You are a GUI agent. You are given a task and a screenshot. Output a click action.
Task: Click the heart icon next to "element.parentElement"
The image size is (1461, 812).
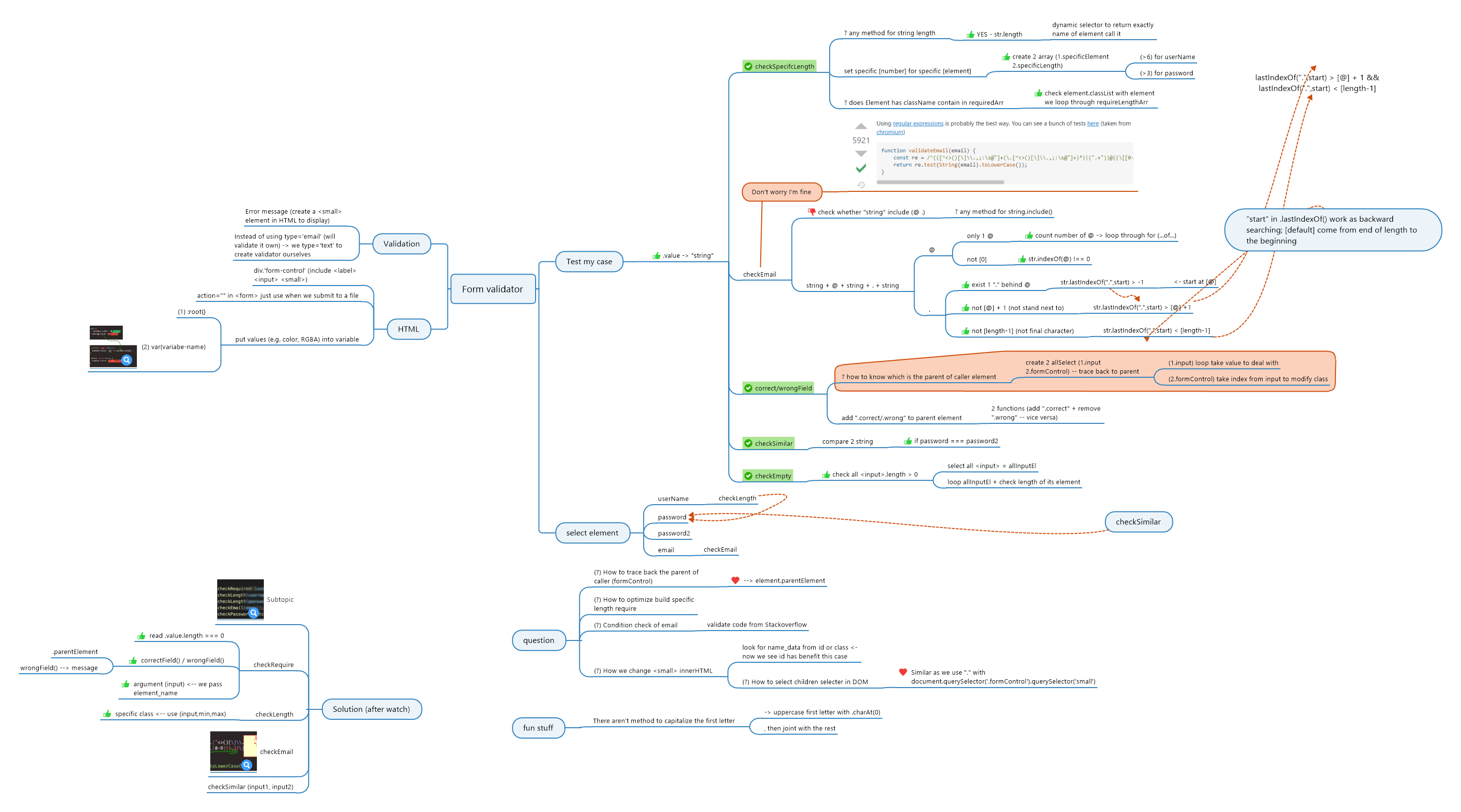735,580
